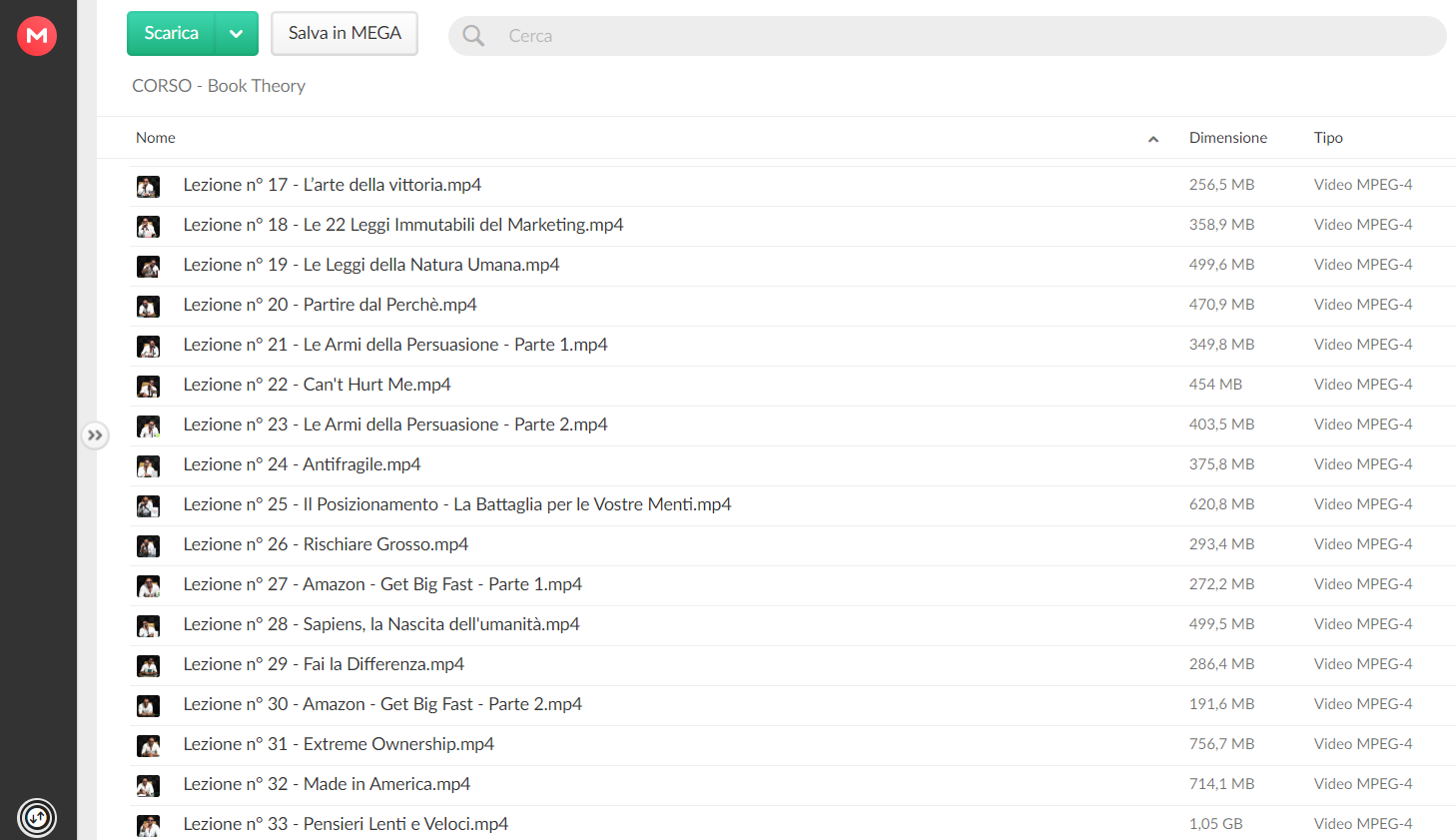Select Lezione n° 33 - Pensieri Lenti e Veloci.mp4
This screenshot has width=1456, height=840.
[x=346, y=824]
